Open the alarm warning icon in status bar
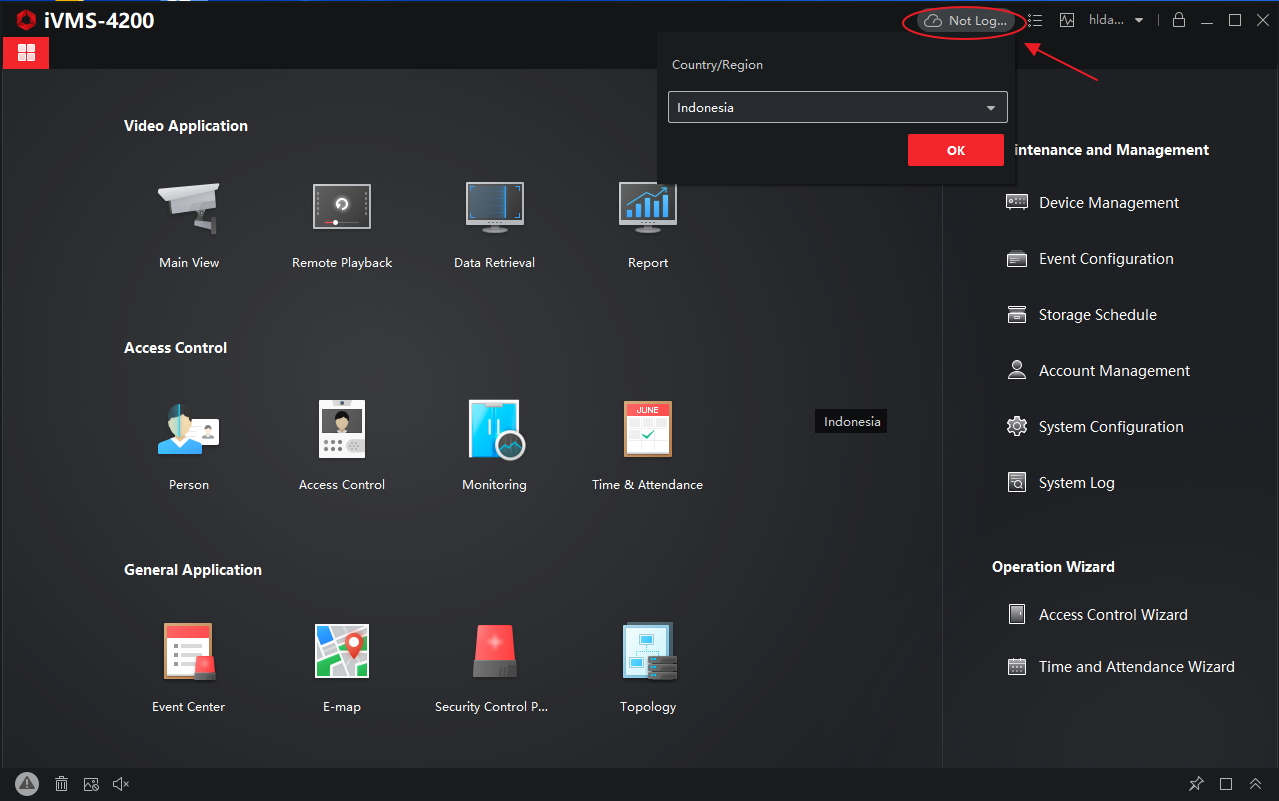Image resolution: width=1279 pixels, height=801 pixels. 27,784
